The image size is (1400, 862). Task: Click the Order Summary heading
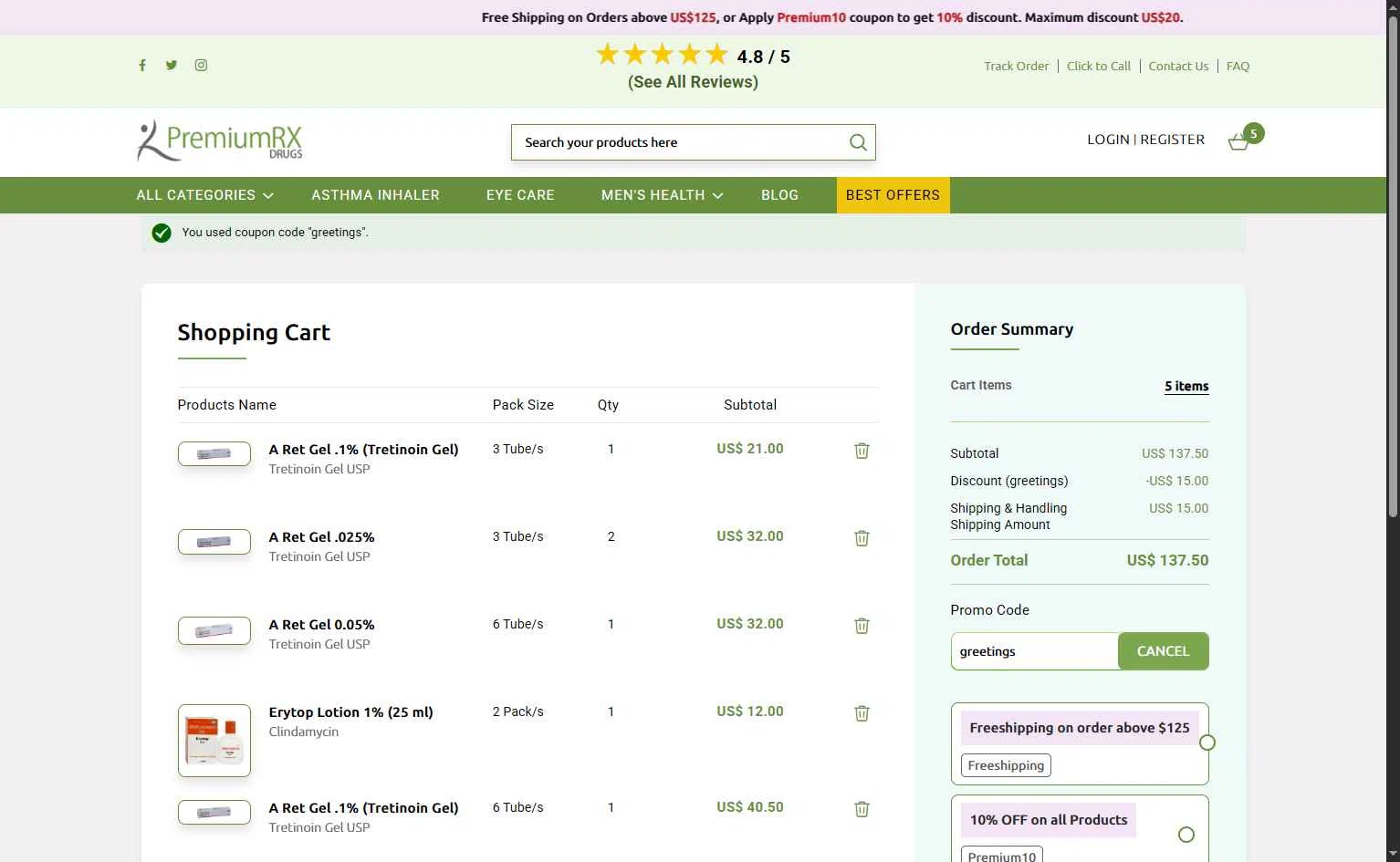point(1011,329)
